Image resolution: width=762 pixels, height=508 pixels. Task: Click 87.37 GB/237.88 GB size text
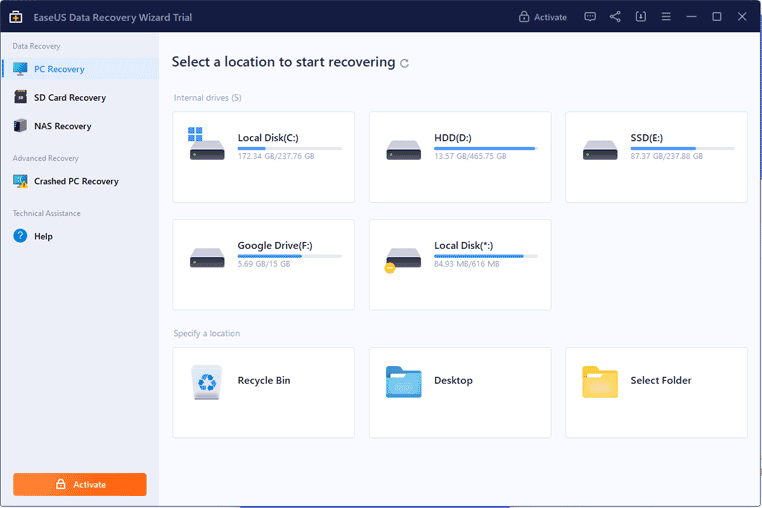667,157
